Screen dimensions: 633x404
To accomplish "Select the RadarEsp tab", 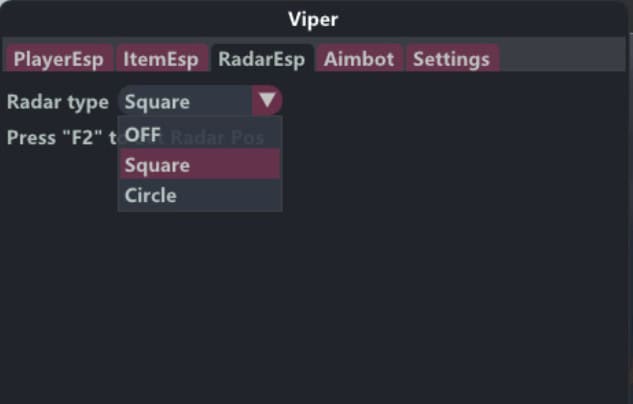I will pyautogui.click(x=262, y=59).
